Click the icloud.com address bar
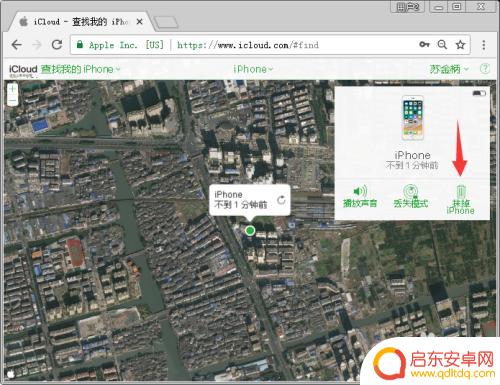500x385 pixels. [x=270, y=45]
